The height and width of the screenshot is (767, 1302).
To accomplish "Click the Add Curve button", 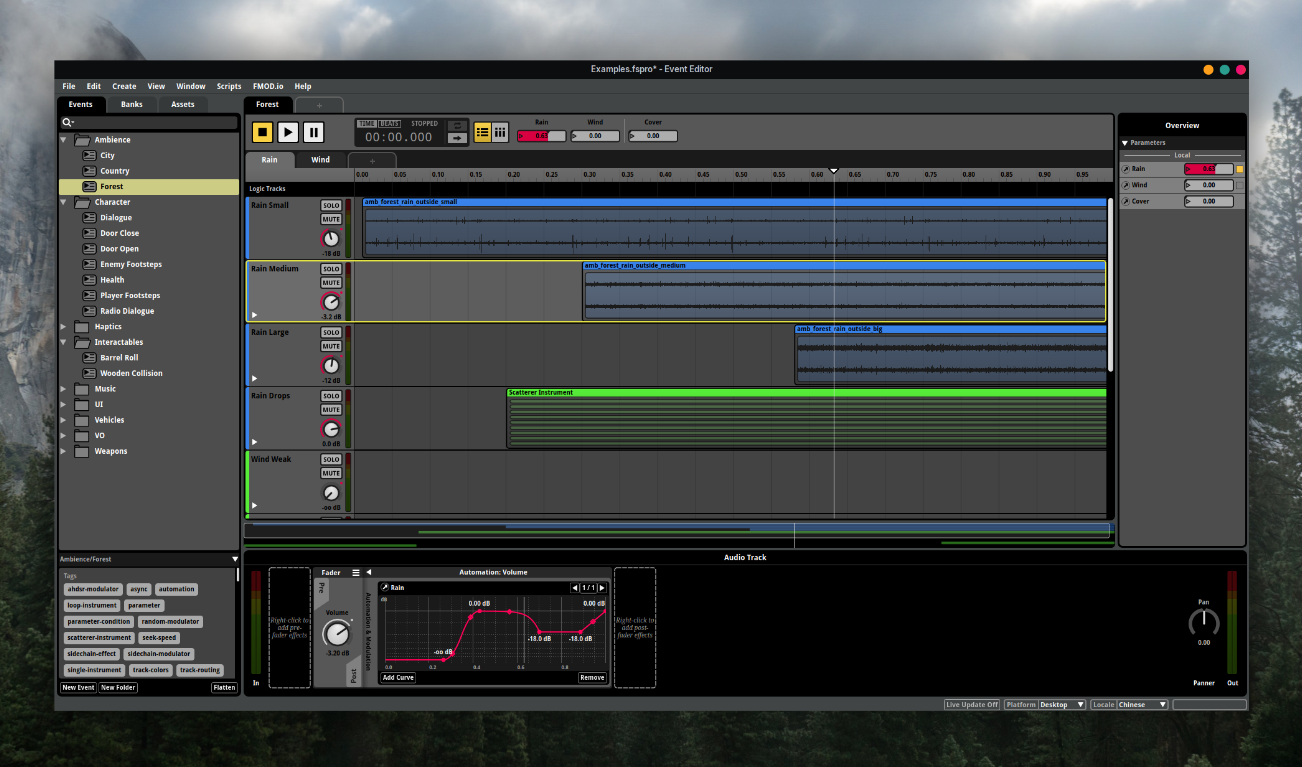I will [x=398, y=678].
